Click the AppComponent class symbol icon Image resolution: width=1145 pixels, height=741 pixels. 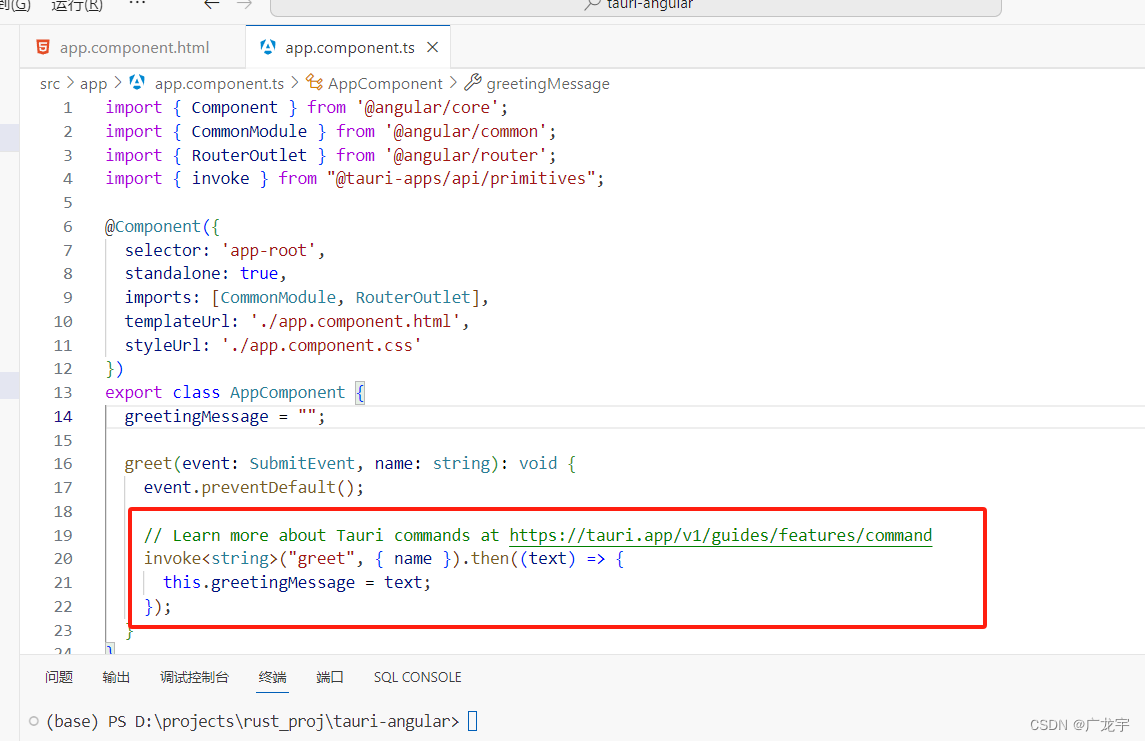[x=314, y=83]
